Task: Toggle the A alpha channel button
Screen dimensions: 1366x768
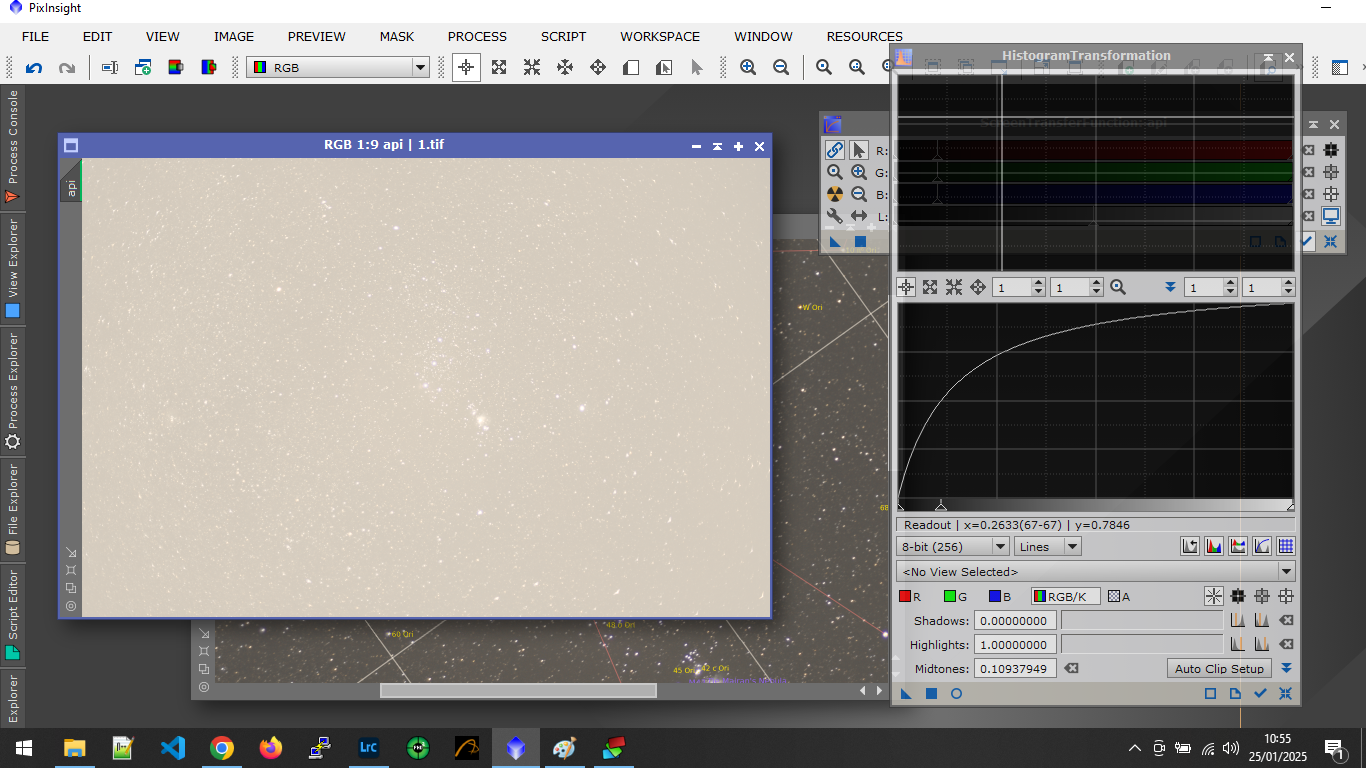Action: point(1119,596)
